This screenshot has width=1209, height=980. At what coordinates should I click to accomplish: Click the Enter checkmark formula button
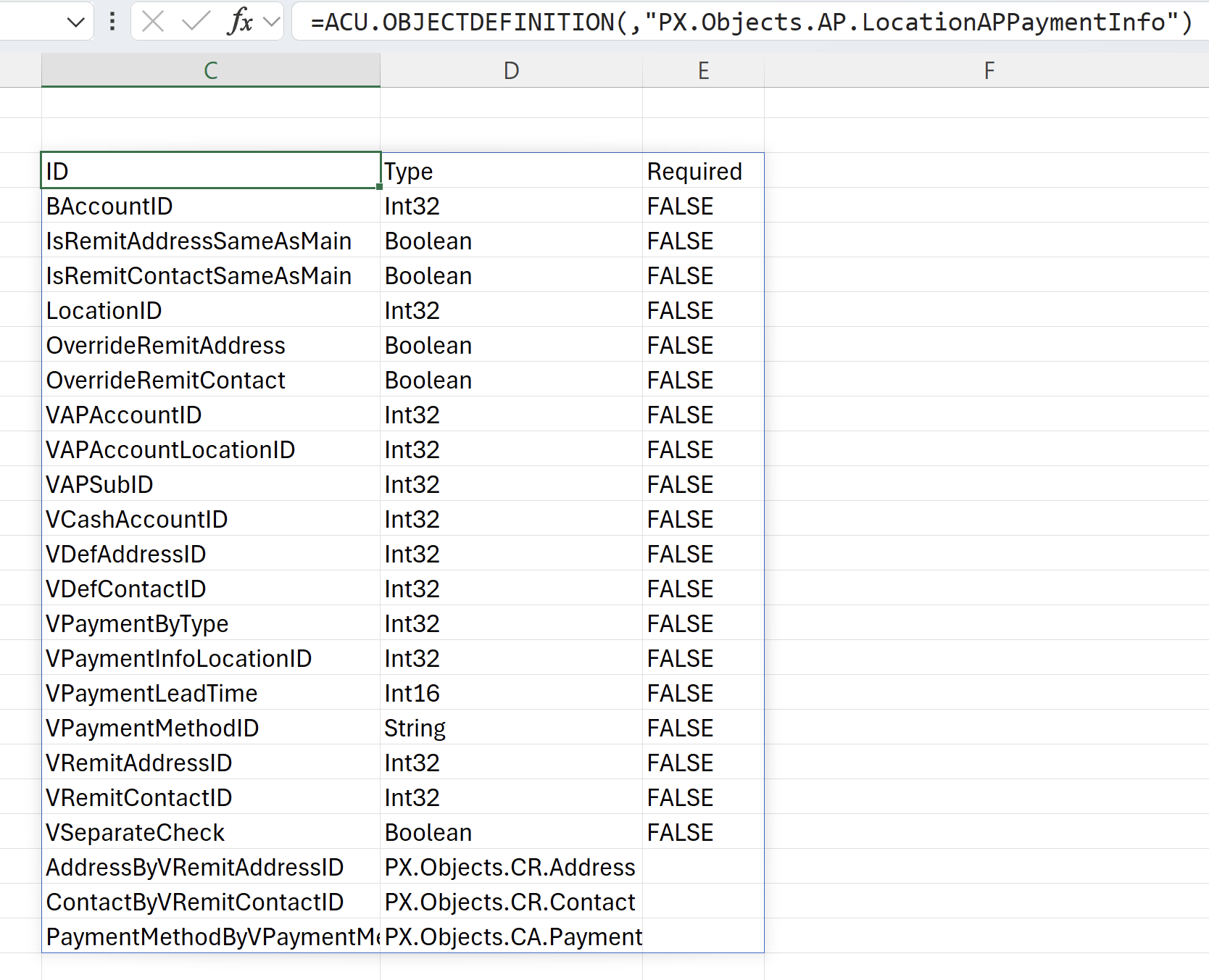tap(195, 22)
